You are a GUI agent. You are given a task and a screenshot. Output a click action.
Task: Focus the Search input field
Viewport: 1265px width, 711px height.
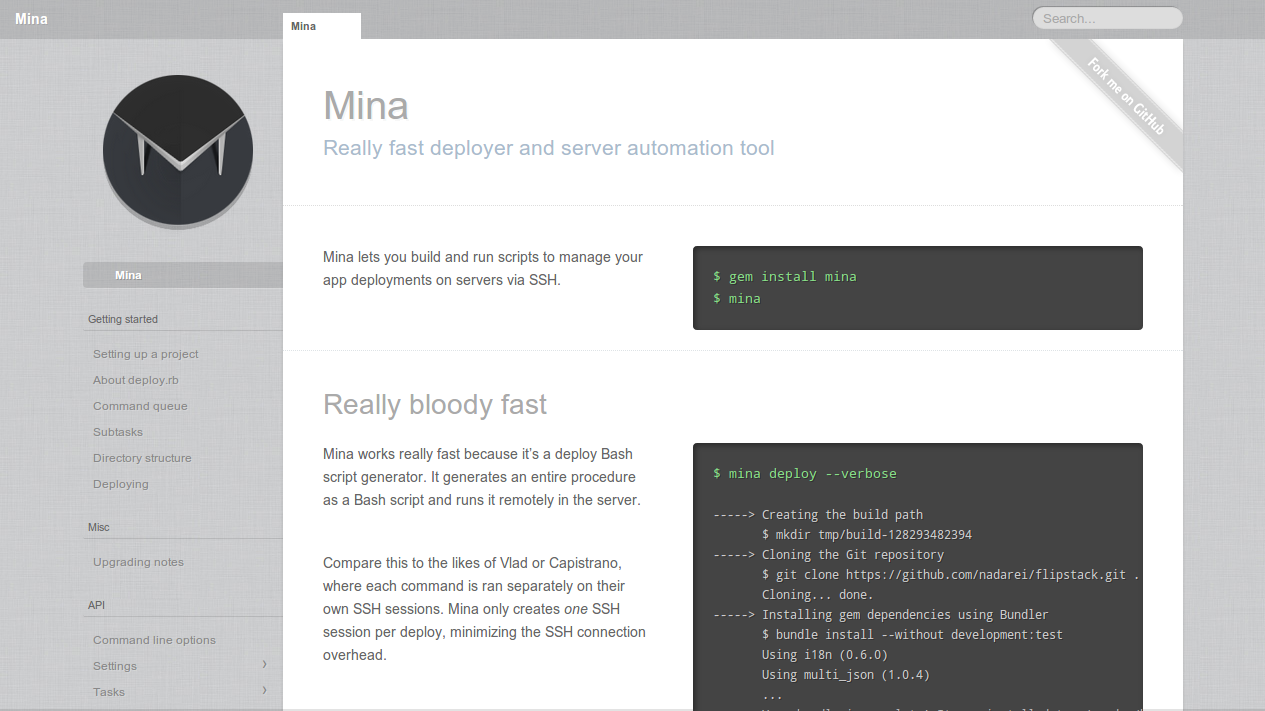pyautogui.click(x=1107, y=18)
